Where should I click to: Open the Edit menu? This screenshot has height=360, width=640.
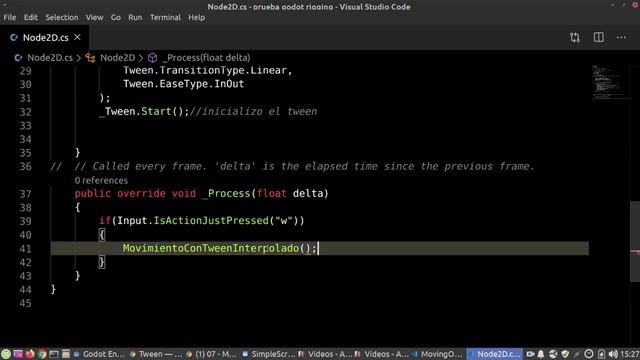click(x=31, y=18)
